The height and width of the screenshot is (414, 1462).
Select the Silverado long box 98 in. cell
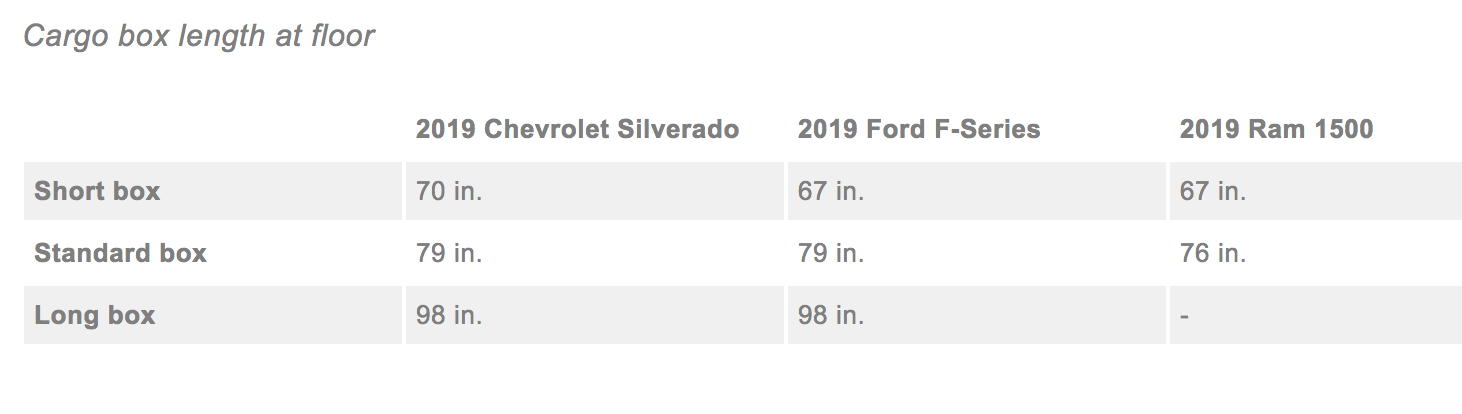[595, 315]
